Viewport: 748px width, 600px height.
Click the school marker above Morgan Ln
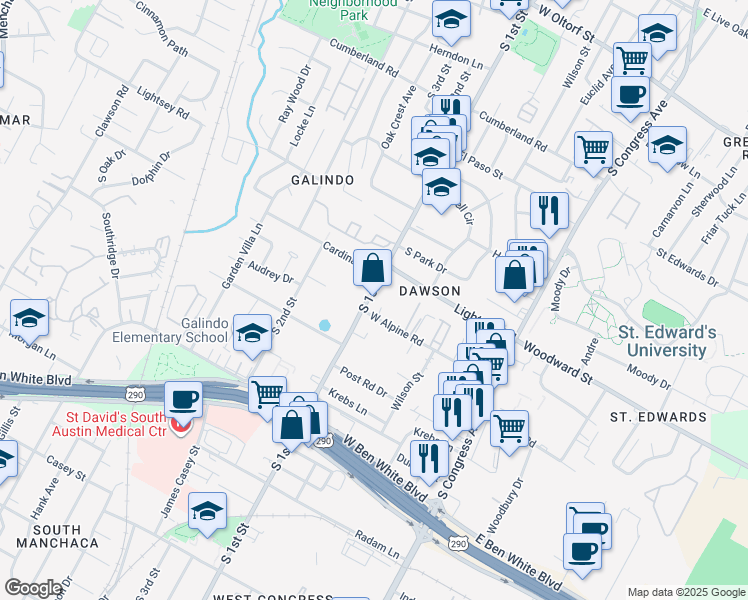[x=30, y=318]
